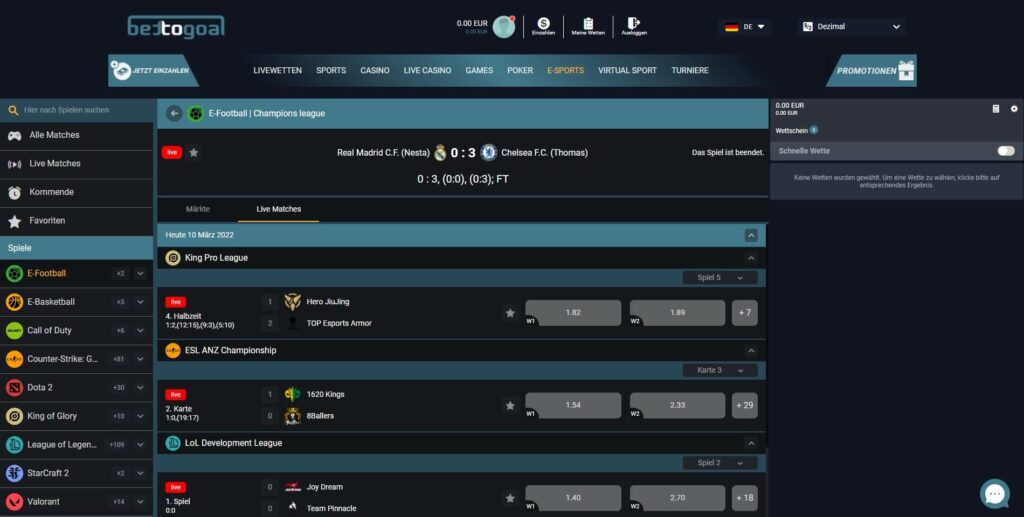Click the Promotionen gift banner
This screenshot has height=517, width=1024.
pyautogui.click(x=871, y=70)
